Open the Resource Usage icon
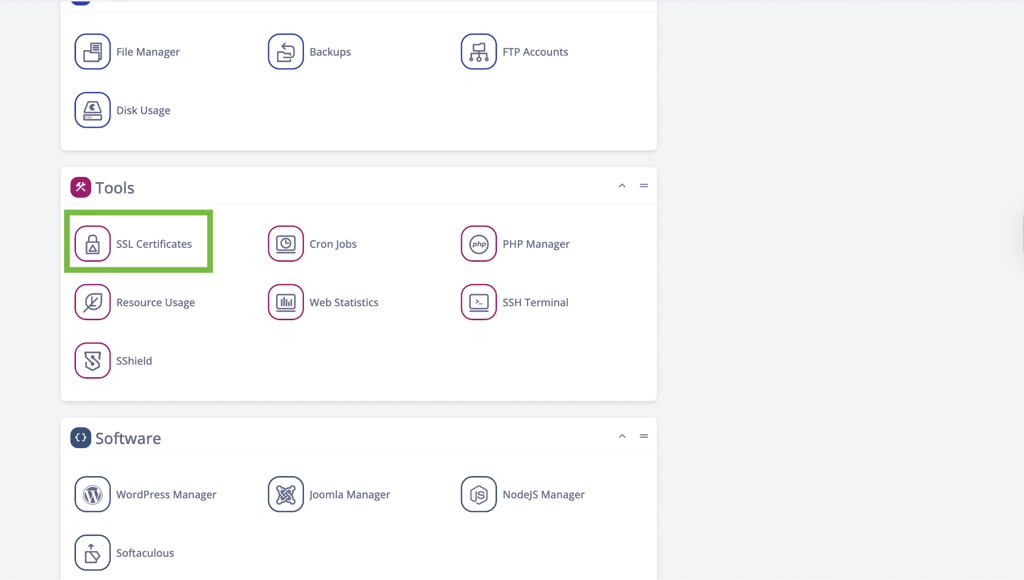This screenshot has width=1024, height=580. [92, 302]
